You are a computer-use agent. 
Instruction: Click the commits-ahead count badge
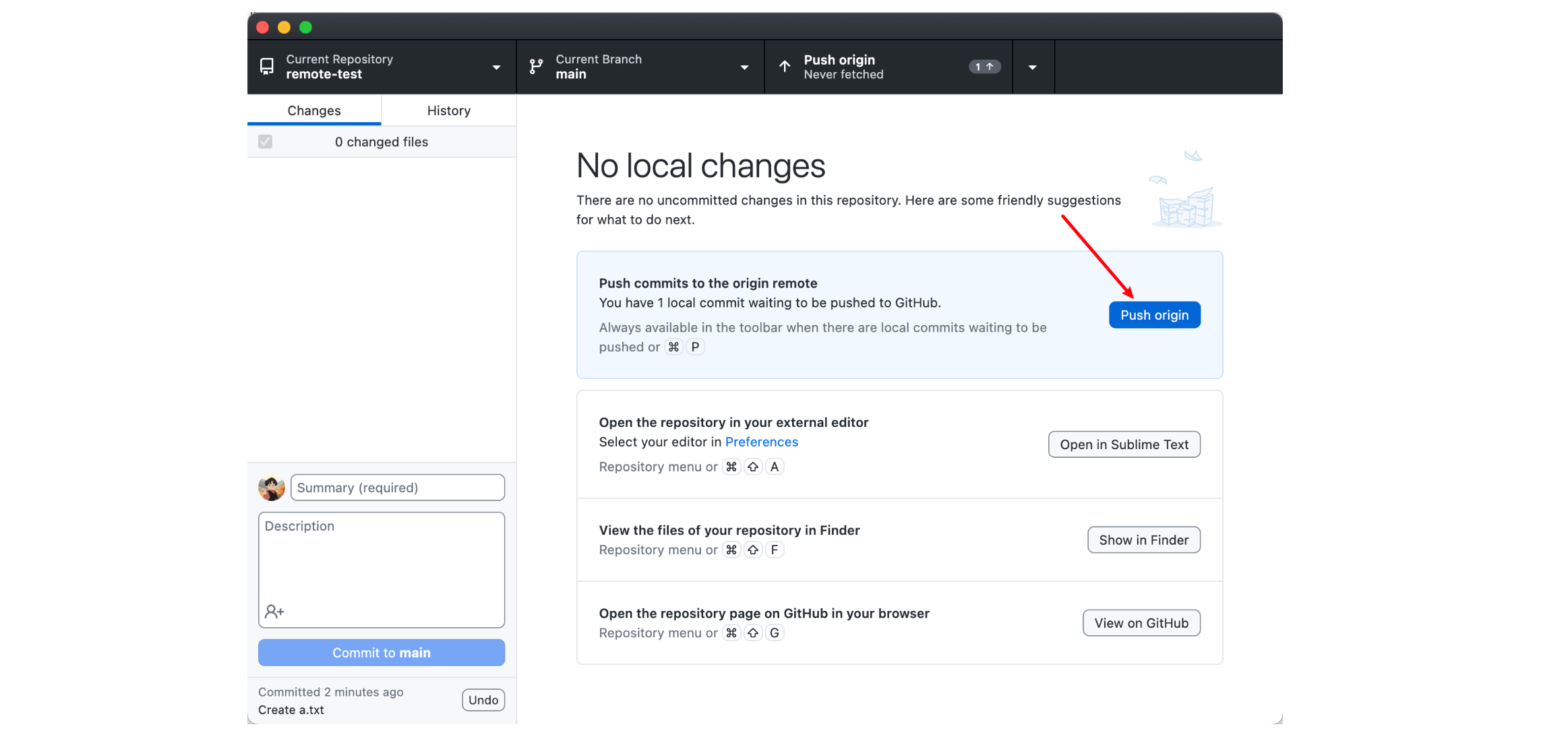[984, 67]
